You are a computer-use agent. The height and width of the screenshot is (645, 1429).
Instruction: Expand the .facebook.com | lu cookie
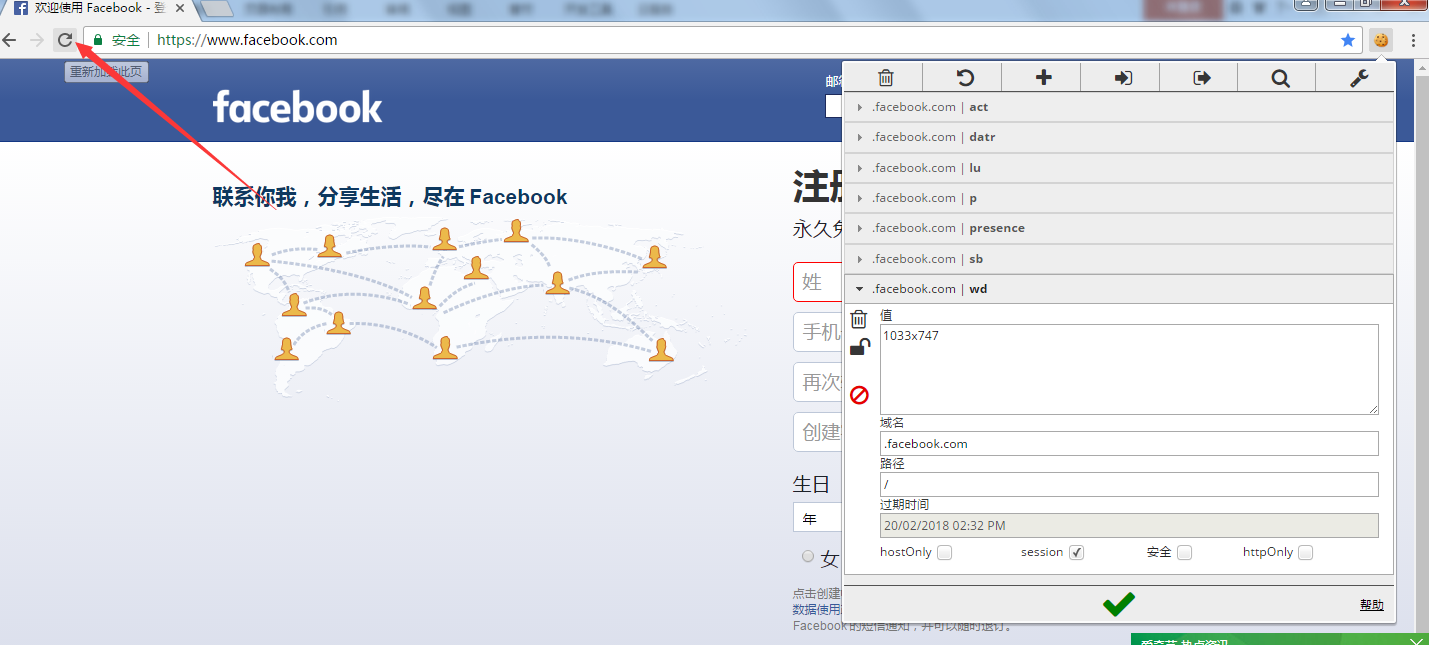click(1119, 168)
